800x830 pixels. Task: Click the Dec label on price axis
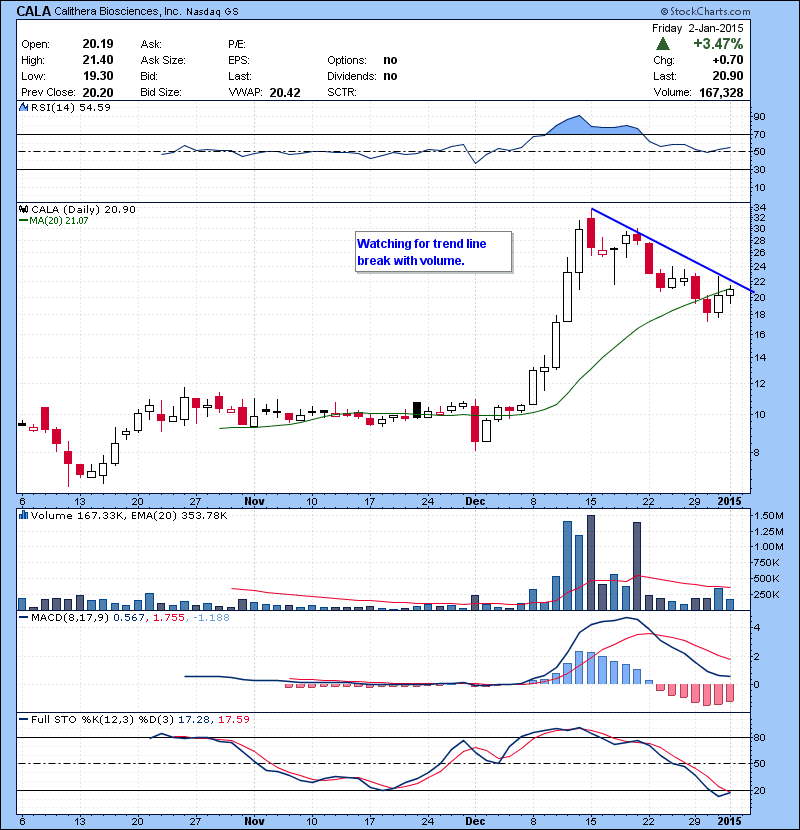(x=475, y=501)
